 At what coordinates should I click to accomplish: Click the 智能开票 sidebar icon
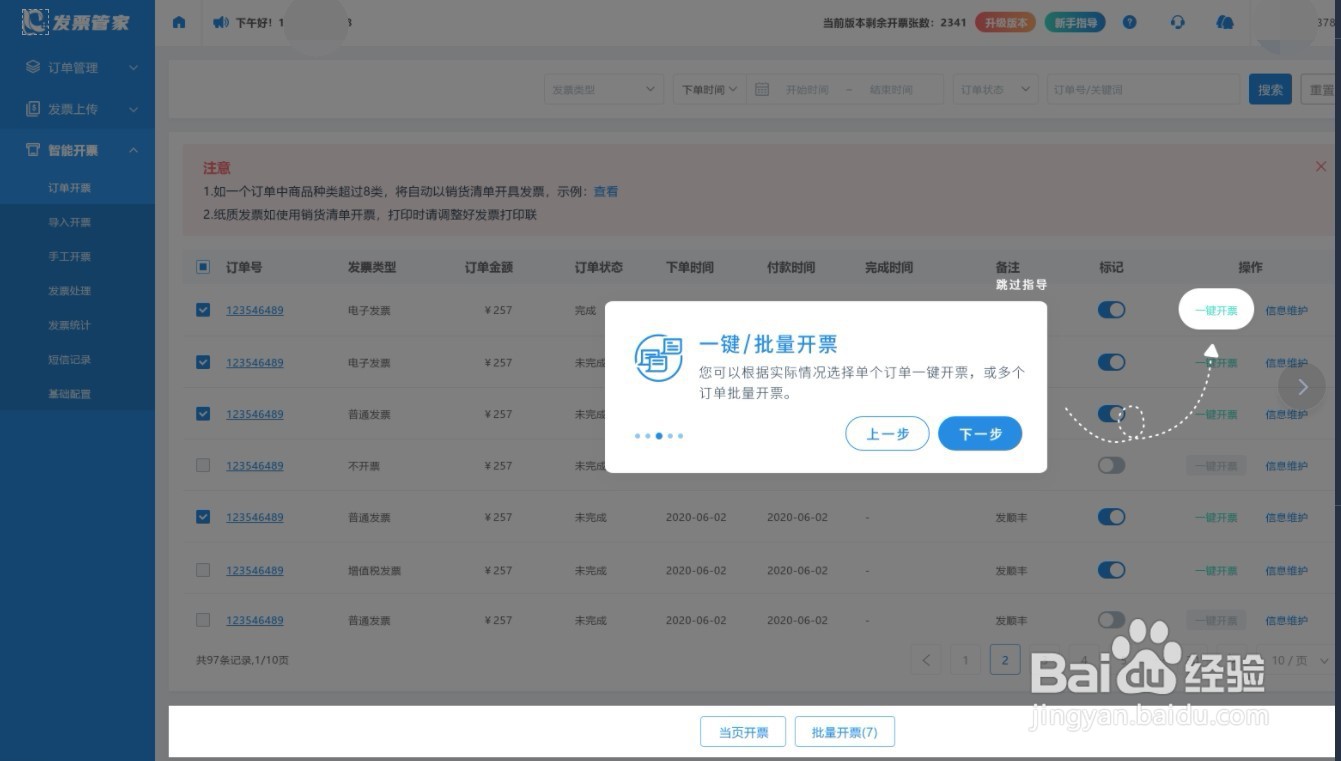coord(33,150)
